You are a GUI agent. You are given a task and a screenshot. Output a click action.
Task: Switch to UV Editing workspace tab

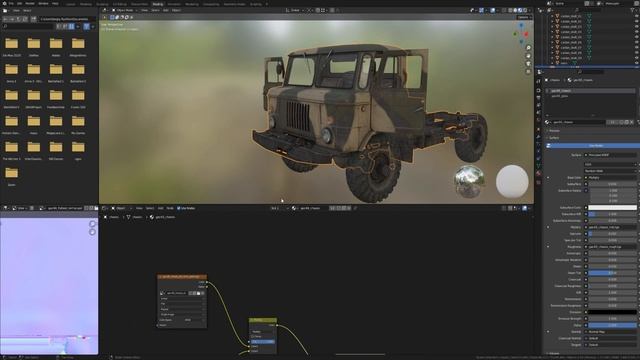coord(120,4)
